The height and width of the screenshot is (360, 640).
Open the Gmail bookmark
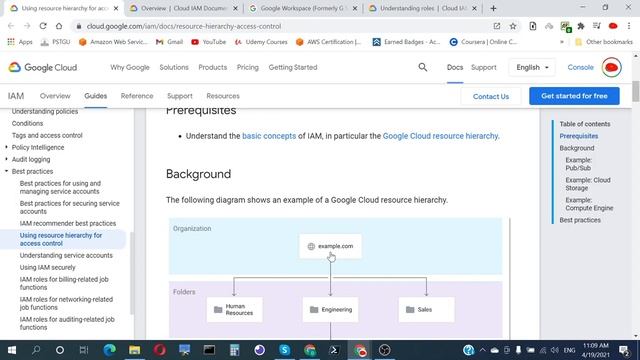coord(169,42)
